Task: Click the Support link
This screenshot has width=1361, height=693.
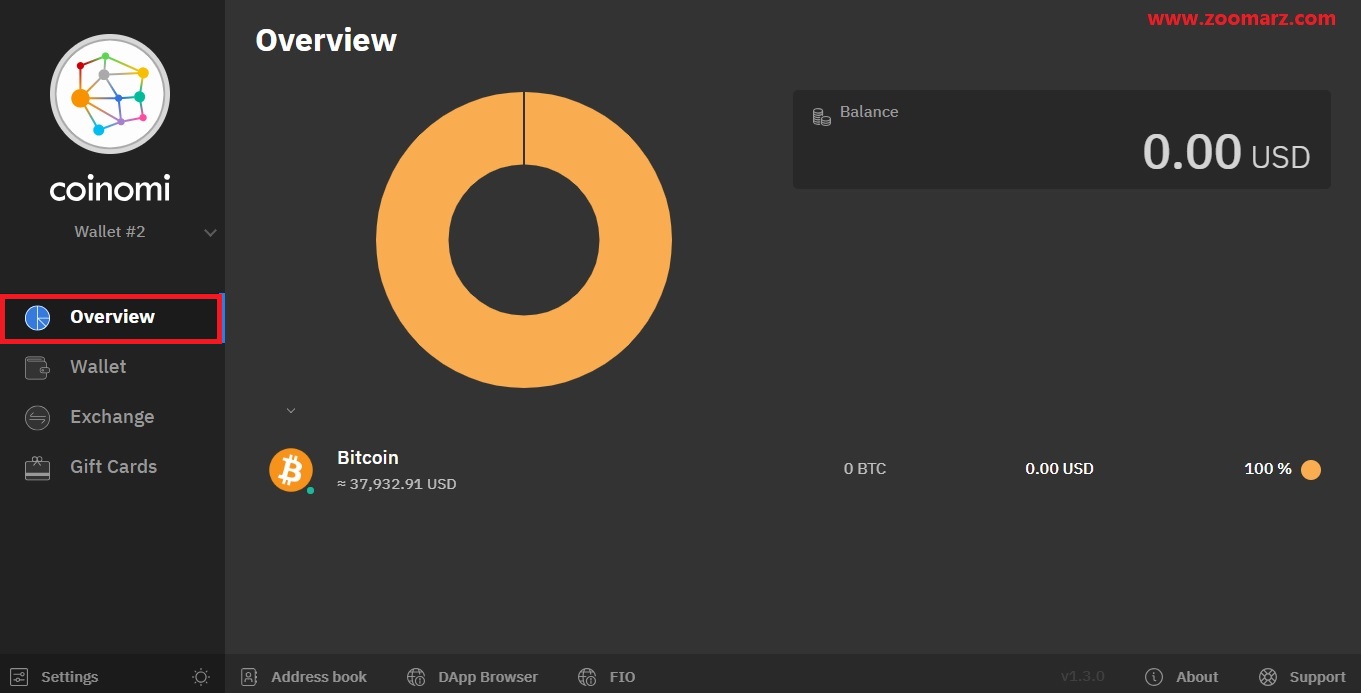Action: (x=1318, y=677)
